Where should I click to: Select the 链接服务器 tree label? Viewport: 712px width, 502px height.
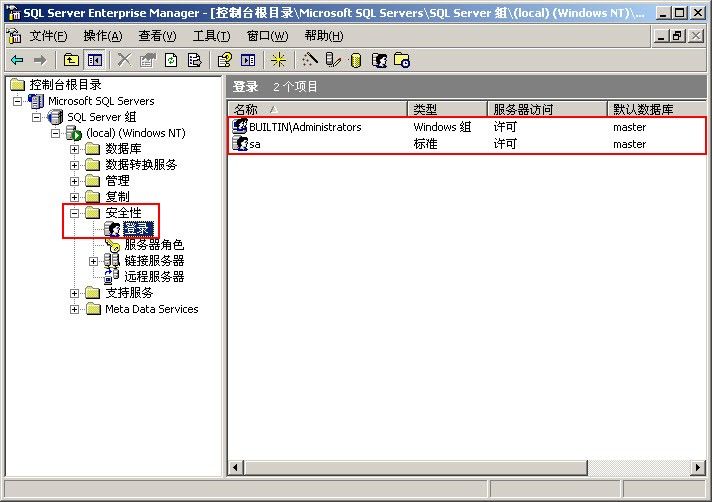pos(154,261)
